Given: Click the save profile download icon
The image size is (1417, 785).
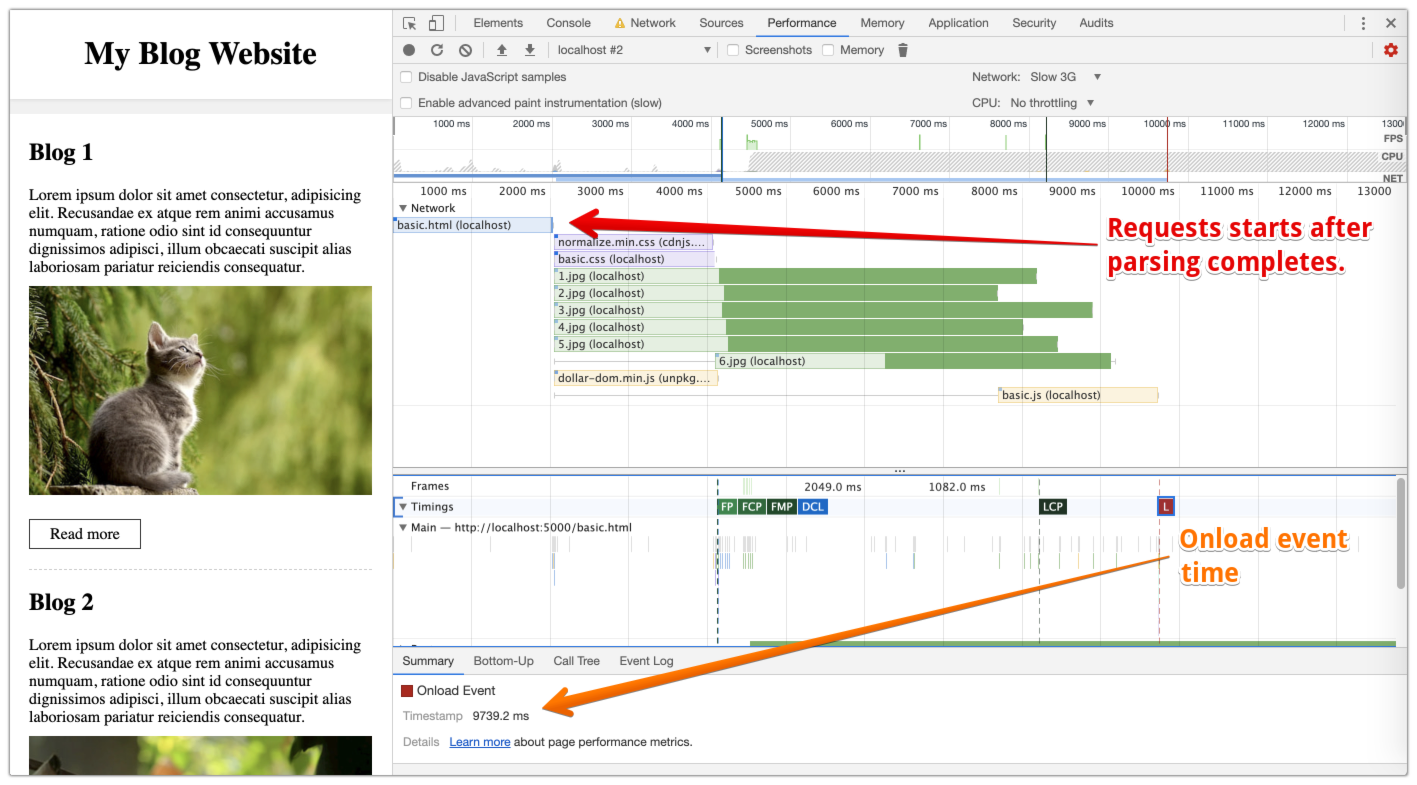Looking at the screenshot, I should click(x=530, y=50).
